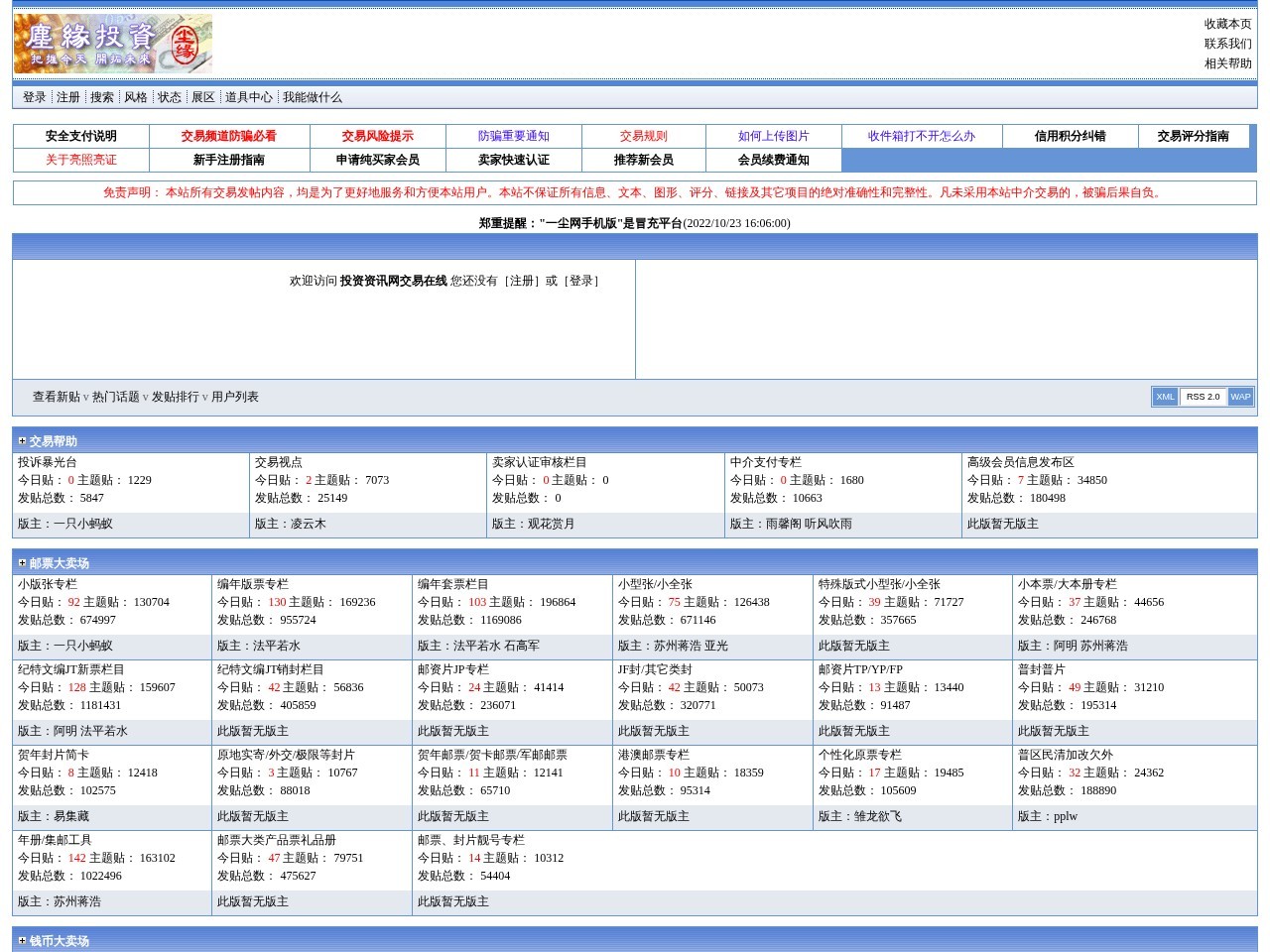
Task: Open the 贺年封片简卡 board
Action: click(x=54, y=755)
